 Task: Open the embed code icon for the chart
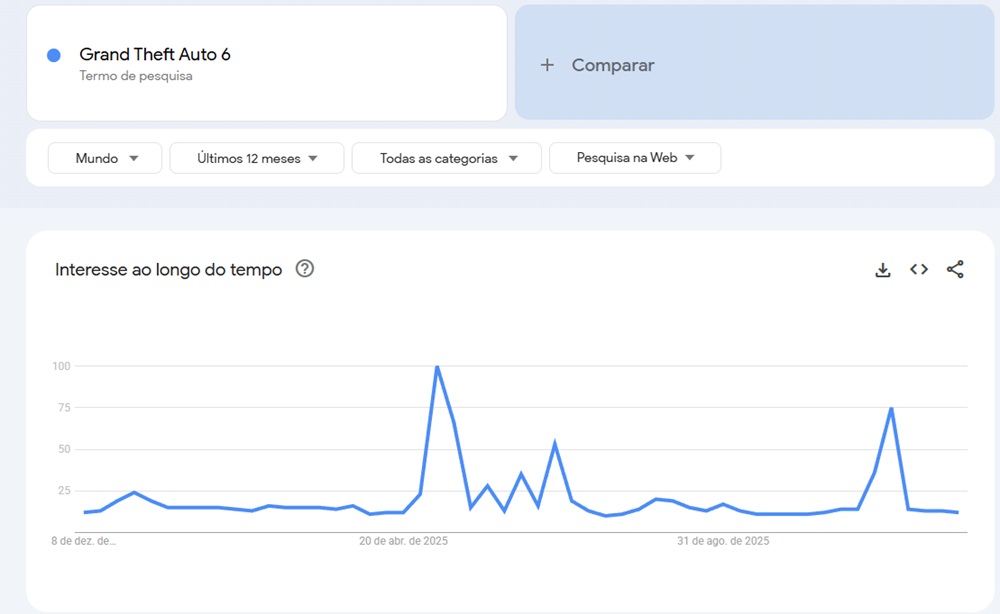coord(918,269)
